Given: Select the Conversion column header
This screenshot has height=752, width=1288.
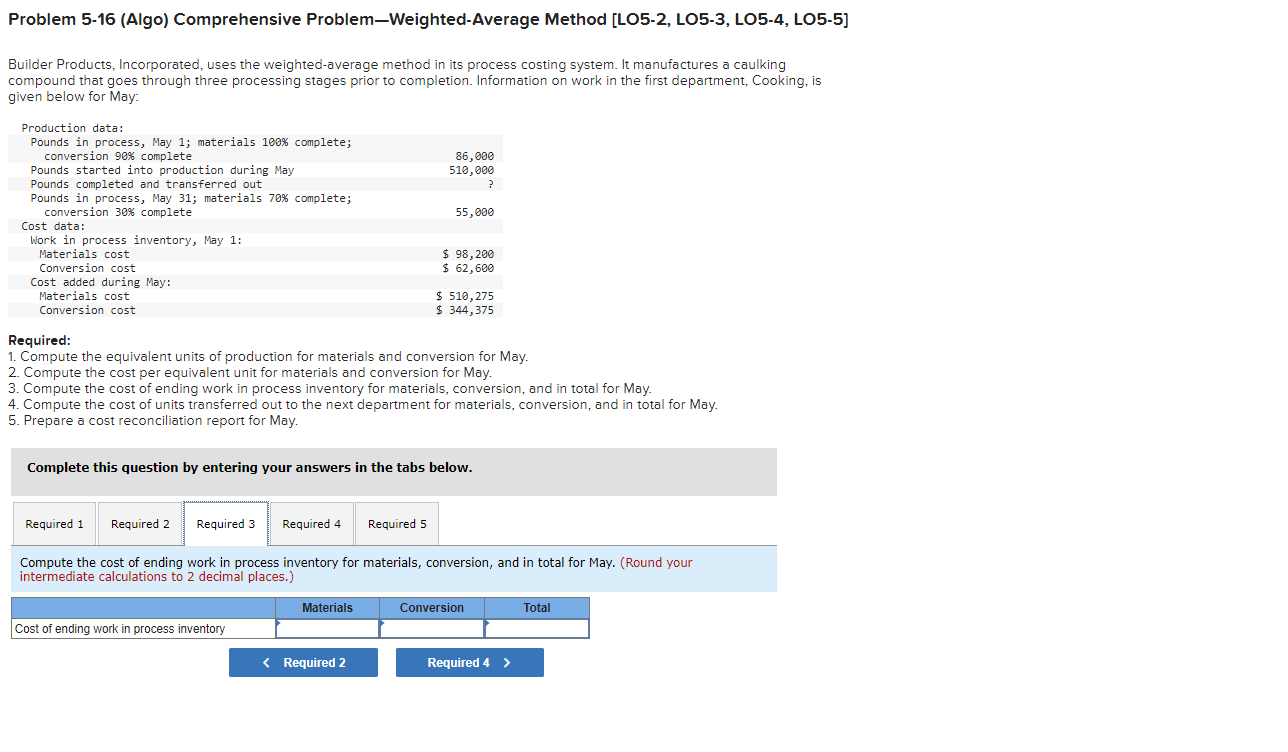Looking at the screenshot, I should [x=432, y=608].
